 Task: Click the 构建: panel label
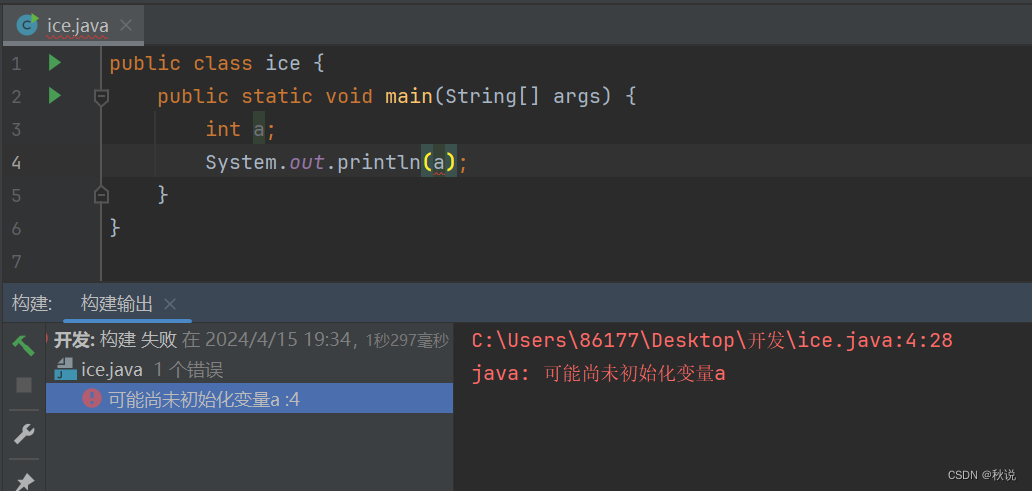pos(32,303)
